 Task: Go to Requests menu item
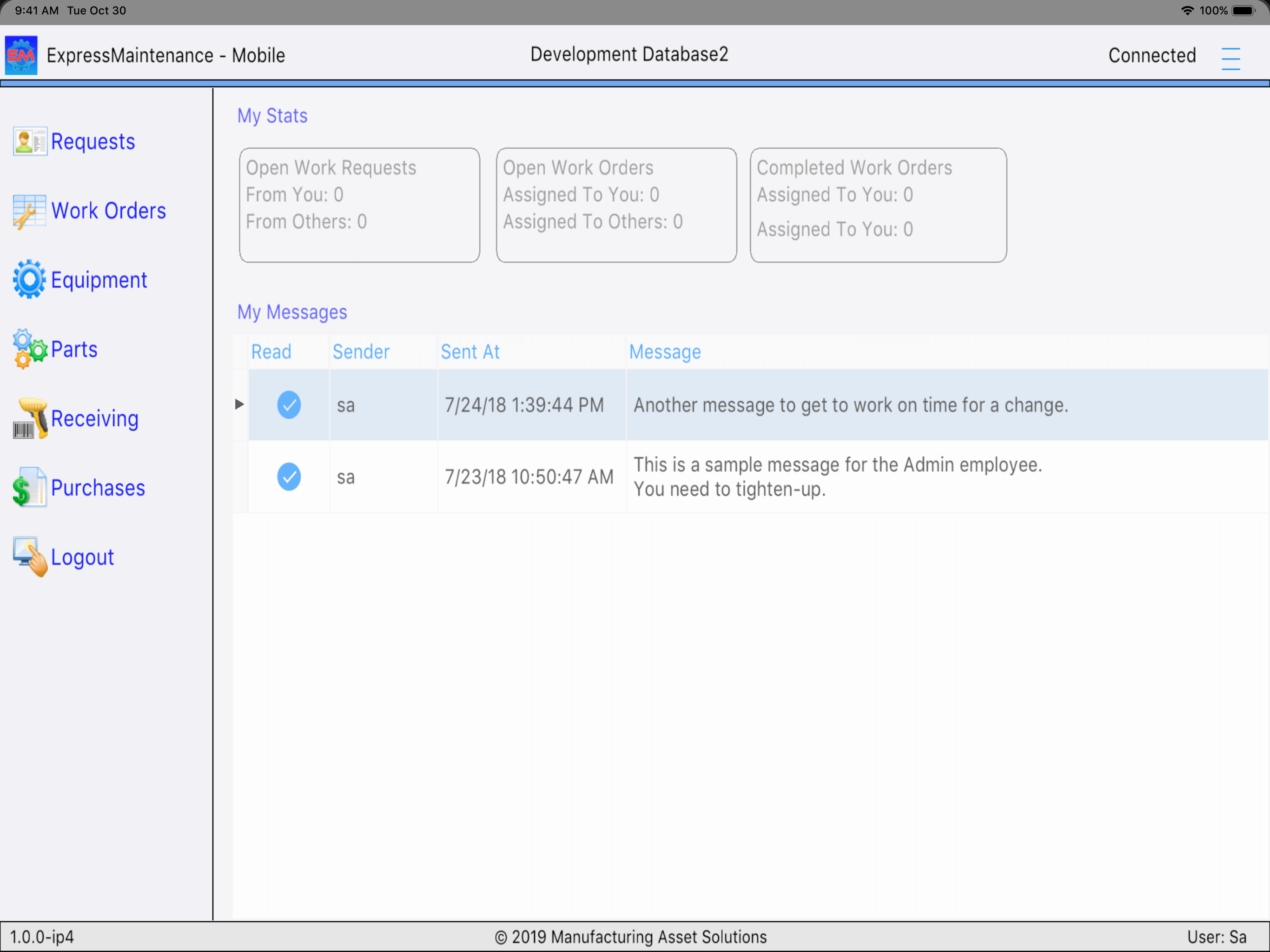[93, 141]
